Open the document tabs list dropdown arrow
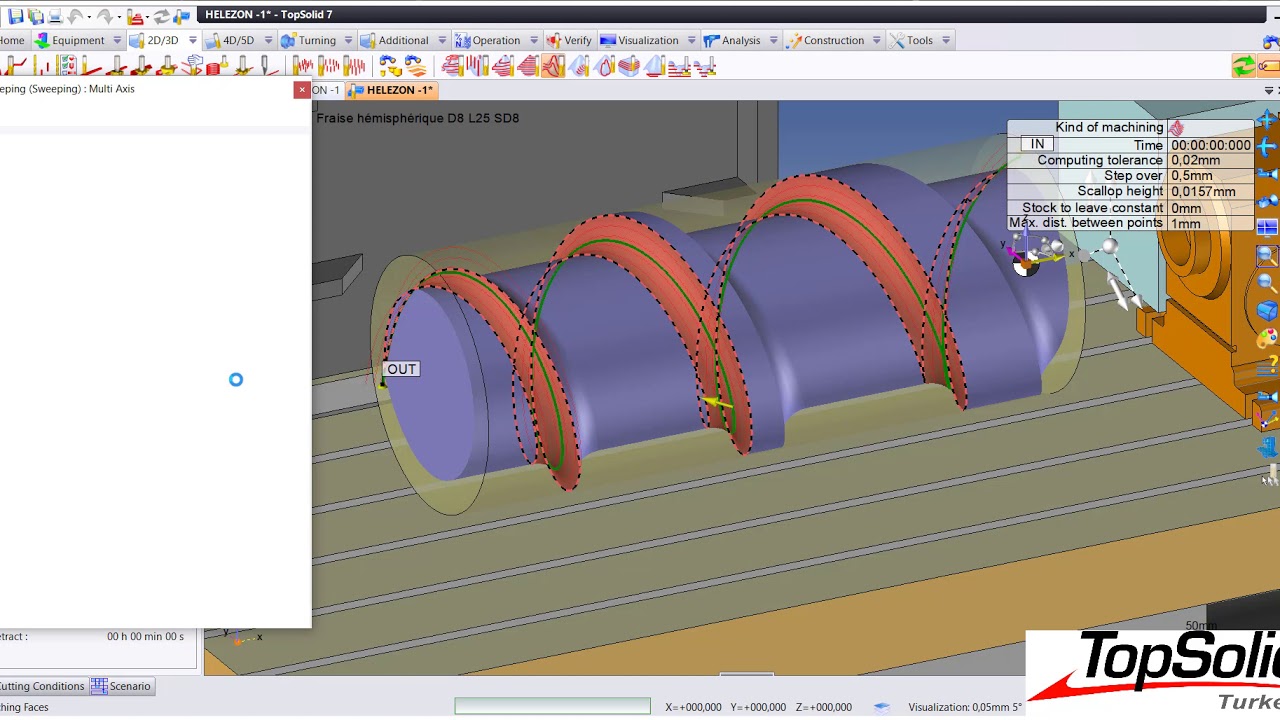 click(1269, 90)
